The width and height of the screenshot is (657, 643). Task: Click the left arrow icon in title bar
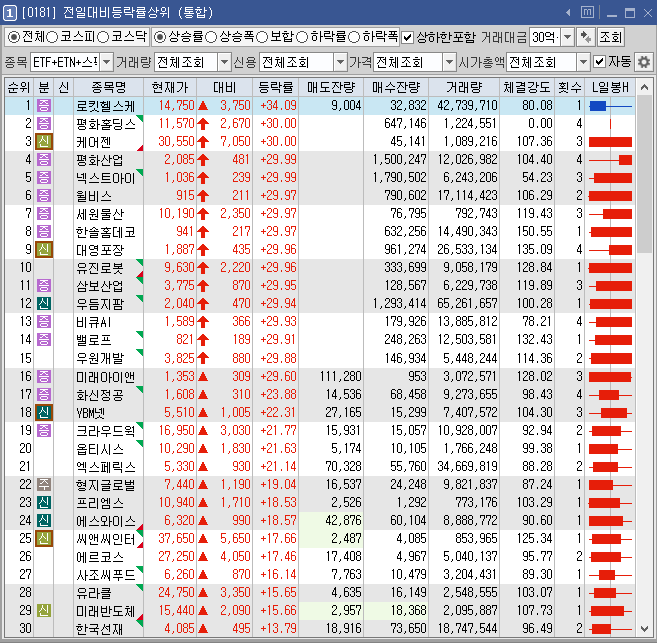click(x=568, y=13)
